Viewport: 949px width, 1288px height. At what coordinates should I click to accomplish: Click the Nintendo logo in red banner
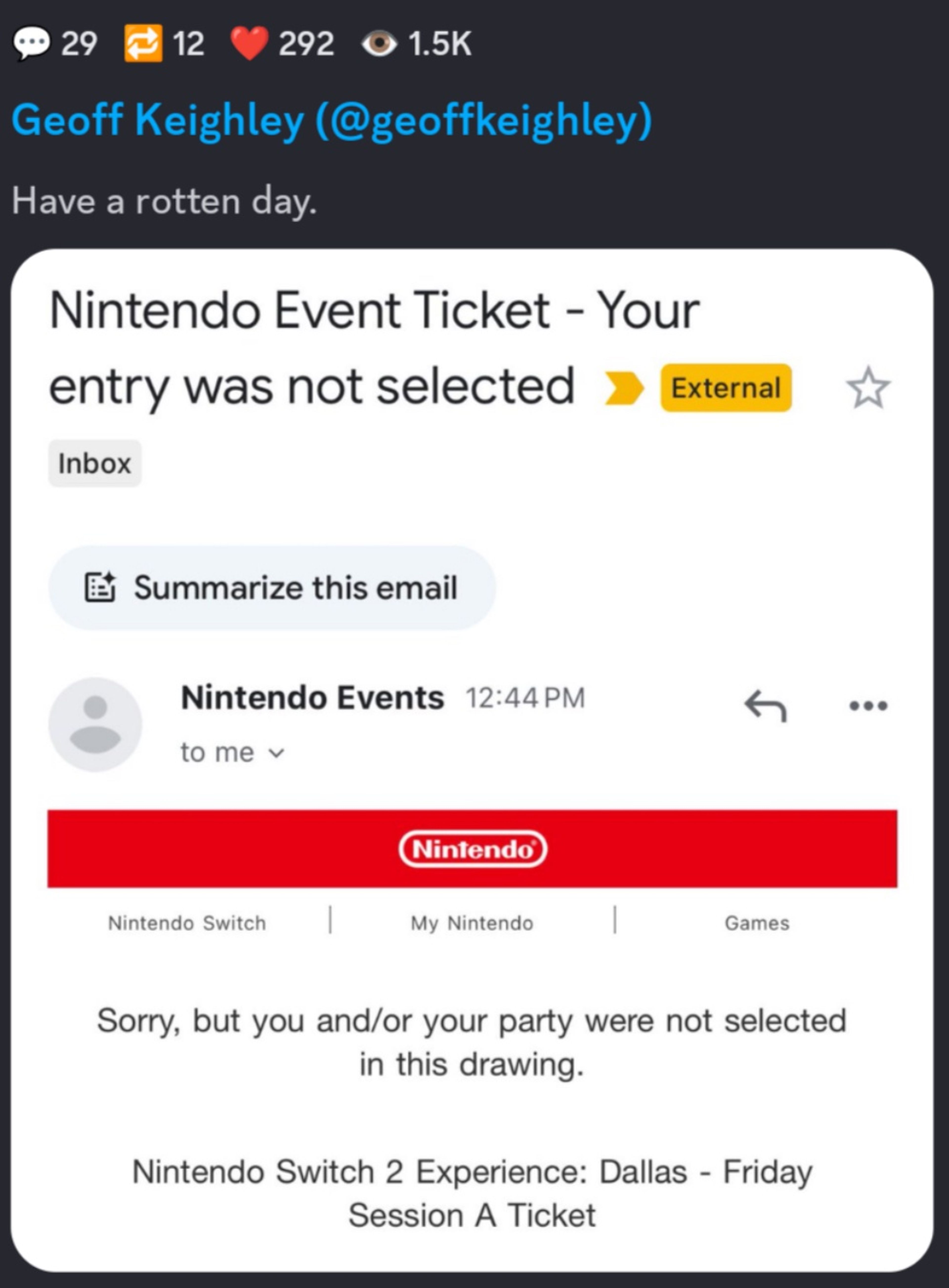click(472, 849)
